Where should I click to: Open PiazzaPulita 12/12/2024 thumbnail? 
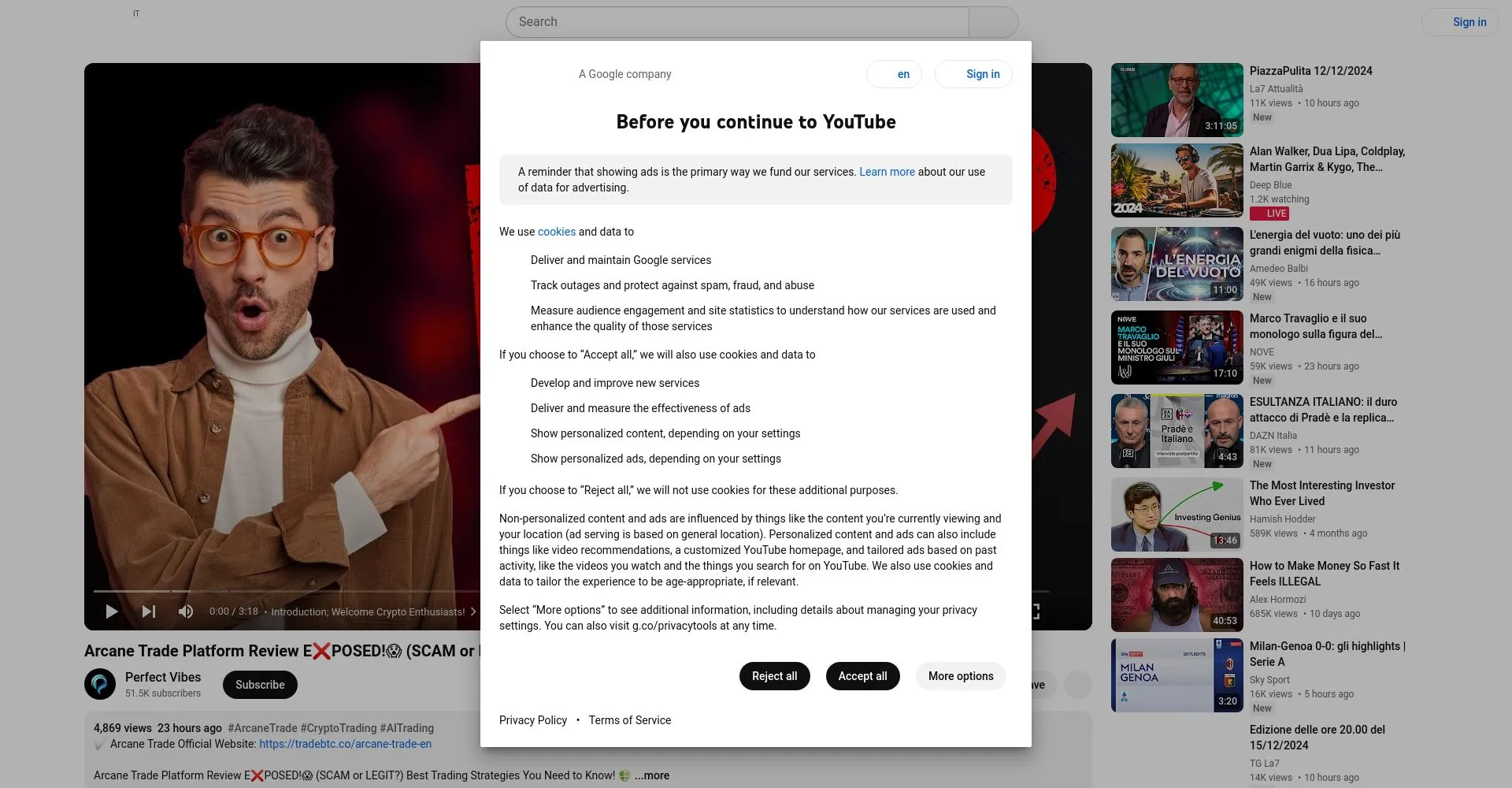point(1177,100)
